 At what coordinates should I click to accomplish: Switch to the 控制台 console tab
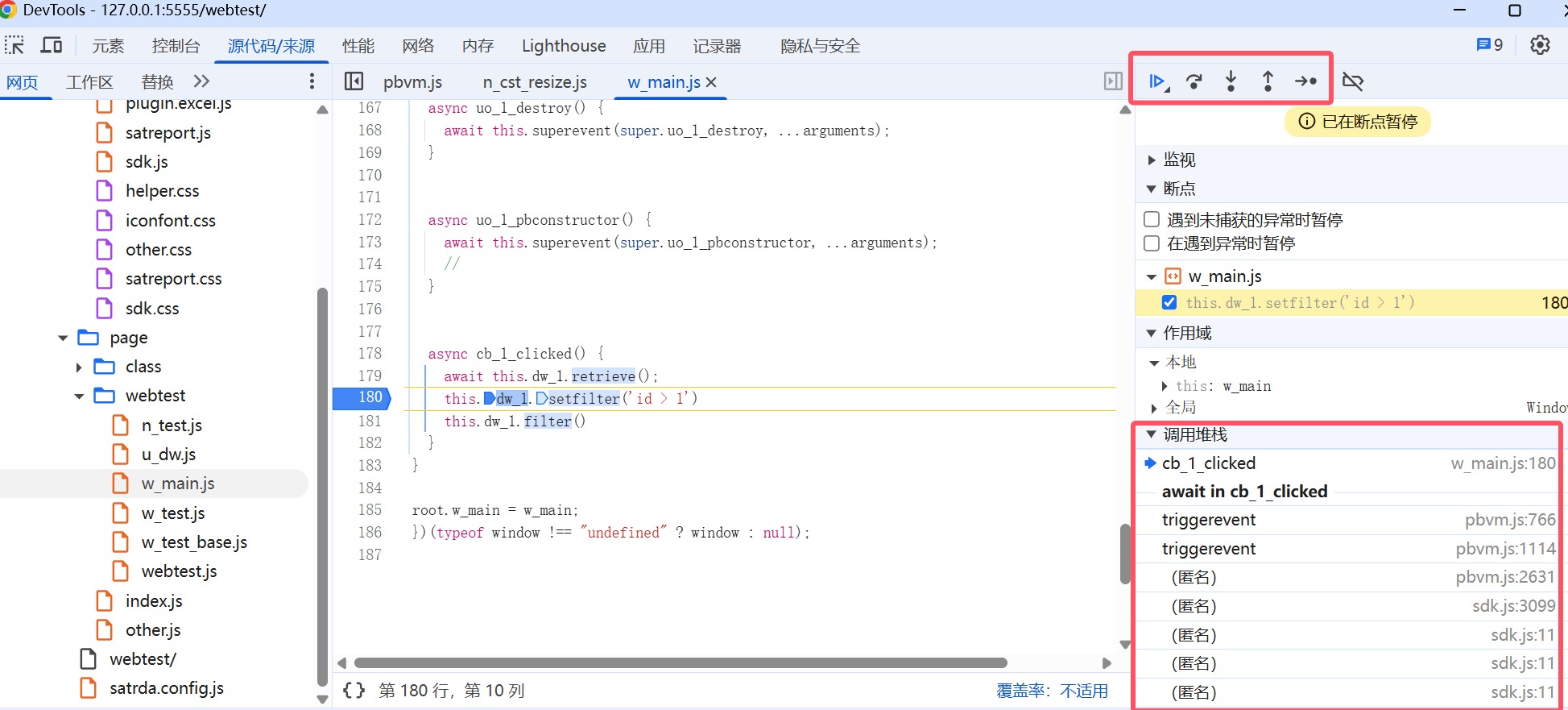coord(176,46)
